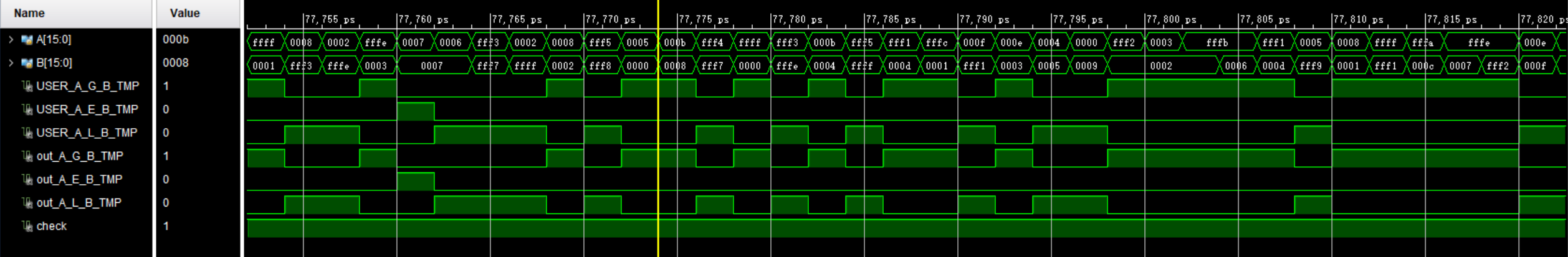The image size is (1568, 257).
Task: Click the yellow main cursor line
Action: pyautogui.click(x=658, y=128)
